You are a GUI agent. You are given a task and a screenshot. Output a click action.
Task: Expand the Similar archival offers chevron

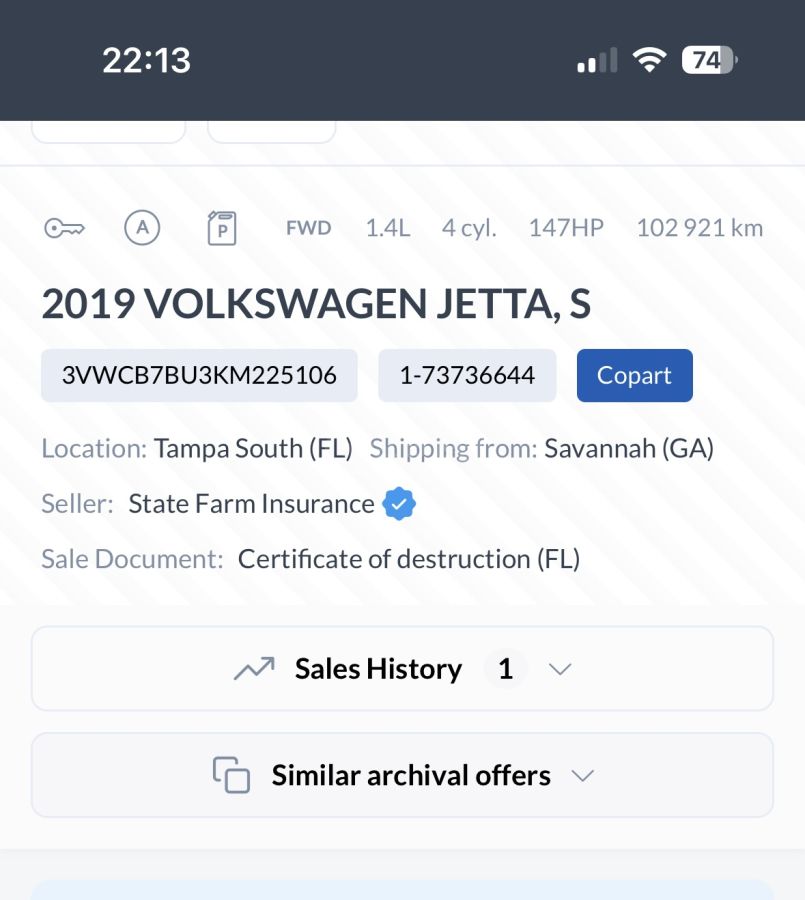pos(582,776)
